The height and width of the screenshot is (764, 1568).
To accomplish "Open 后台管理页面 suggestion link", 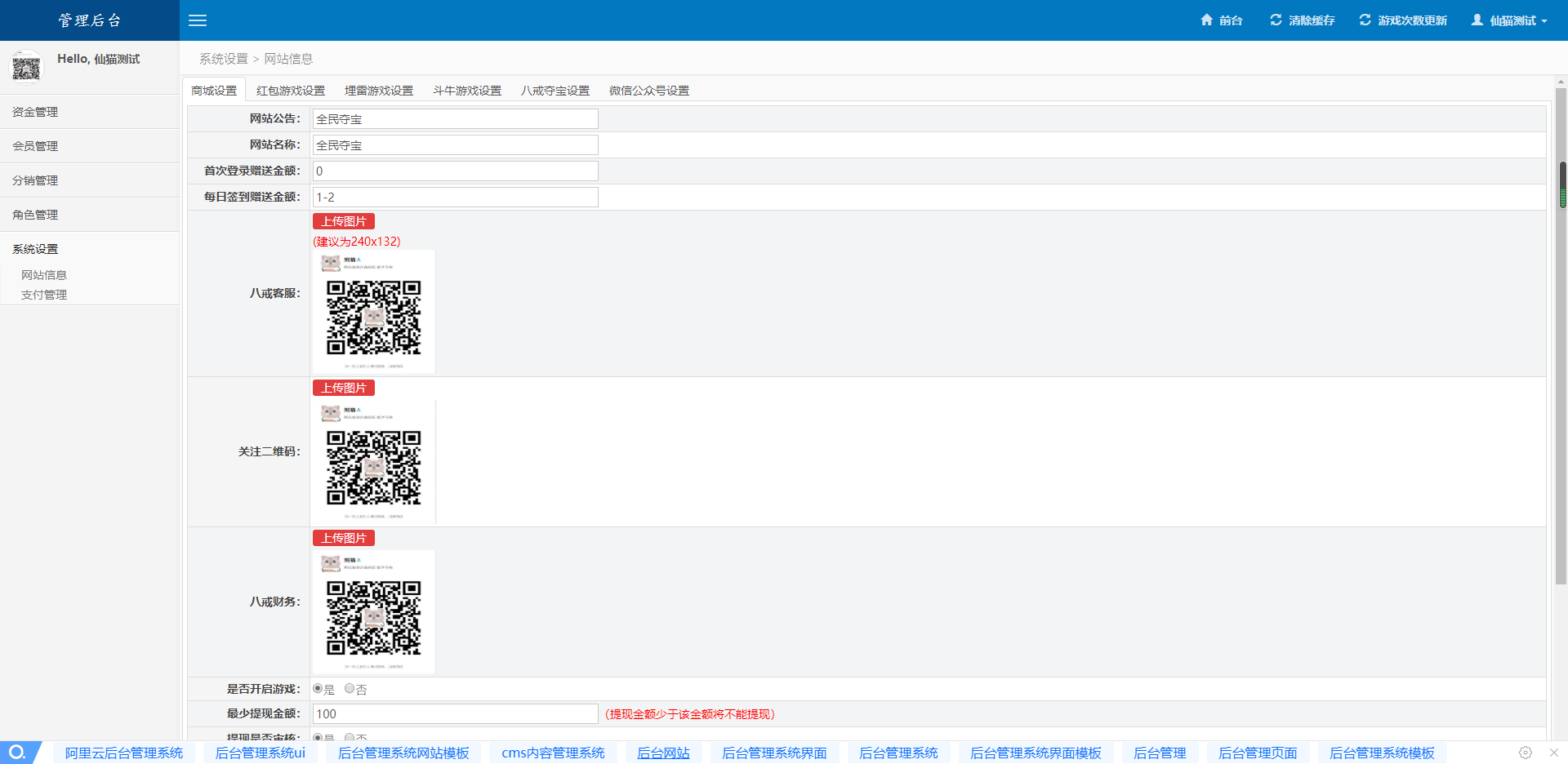I will pos(1258,753).
